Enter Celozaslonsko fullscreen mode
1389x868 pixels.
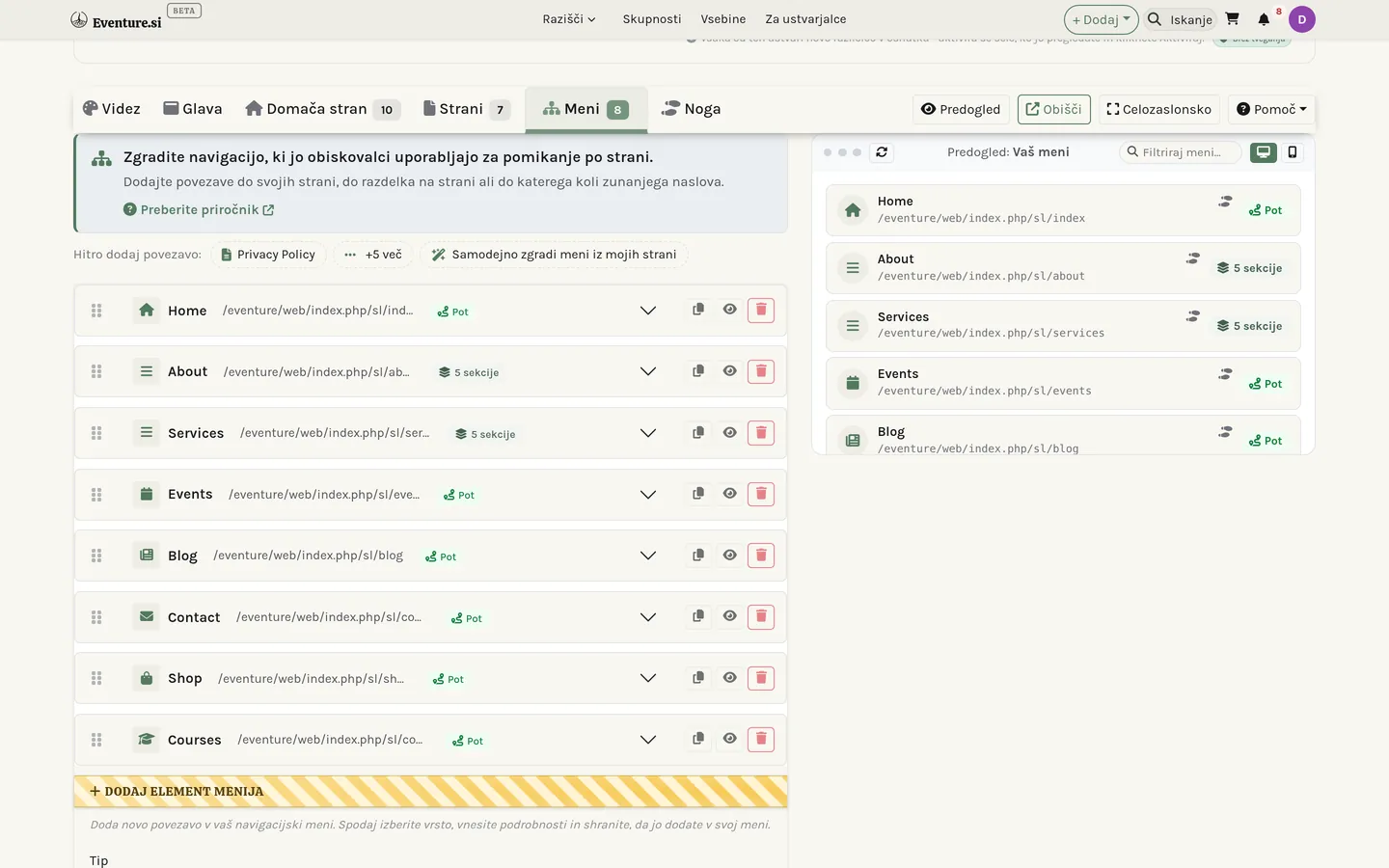[x=1158, y=109]
